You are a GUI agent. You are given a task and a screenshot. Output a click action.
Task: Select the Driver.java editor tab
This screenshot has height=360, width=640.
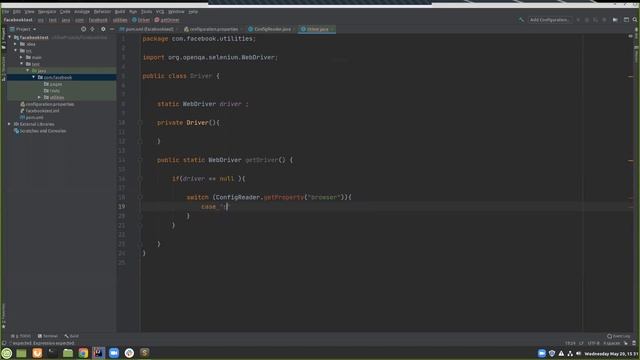[x=316, y=29]
